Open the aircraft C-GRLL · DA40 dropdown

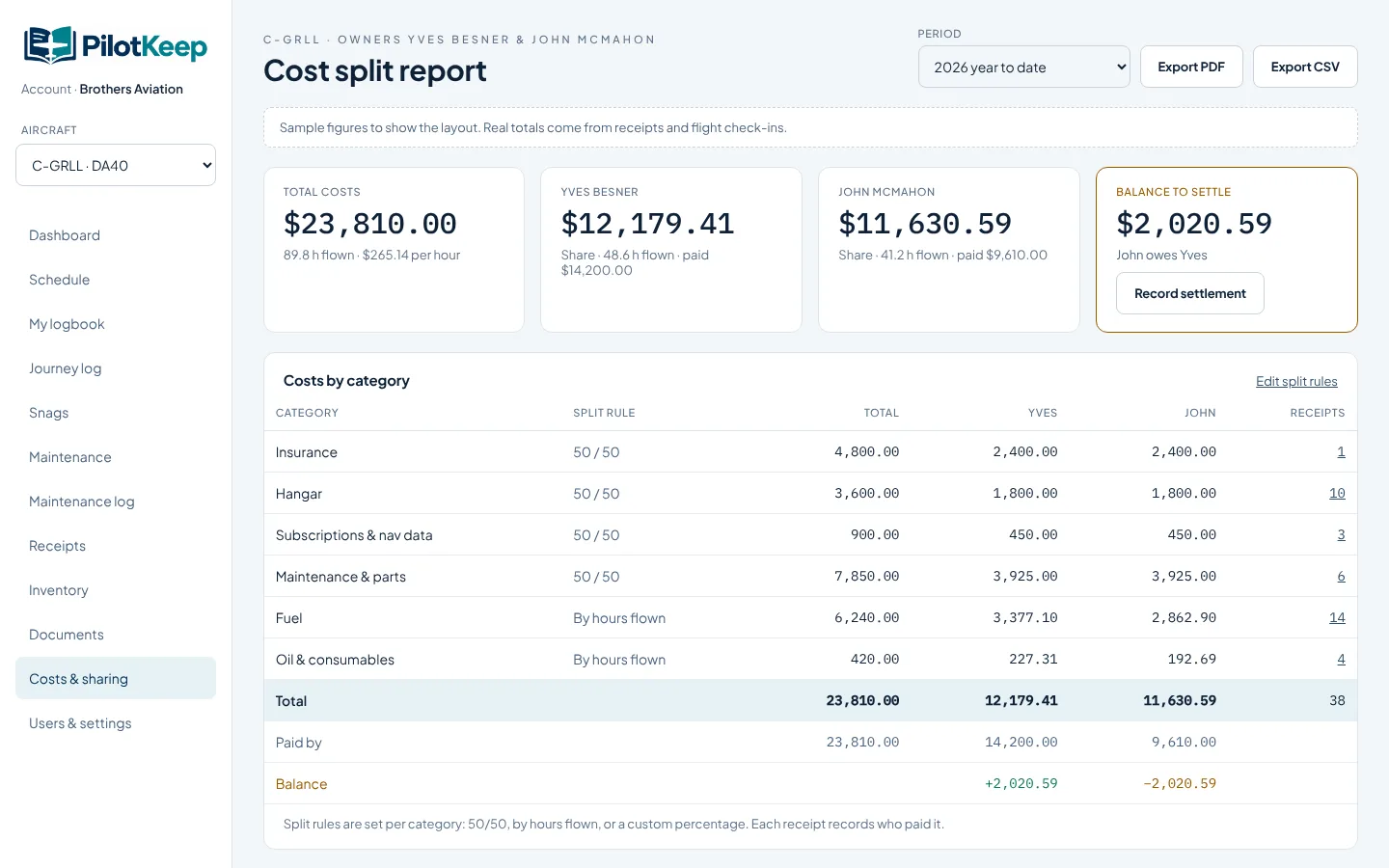pos(116,165)
